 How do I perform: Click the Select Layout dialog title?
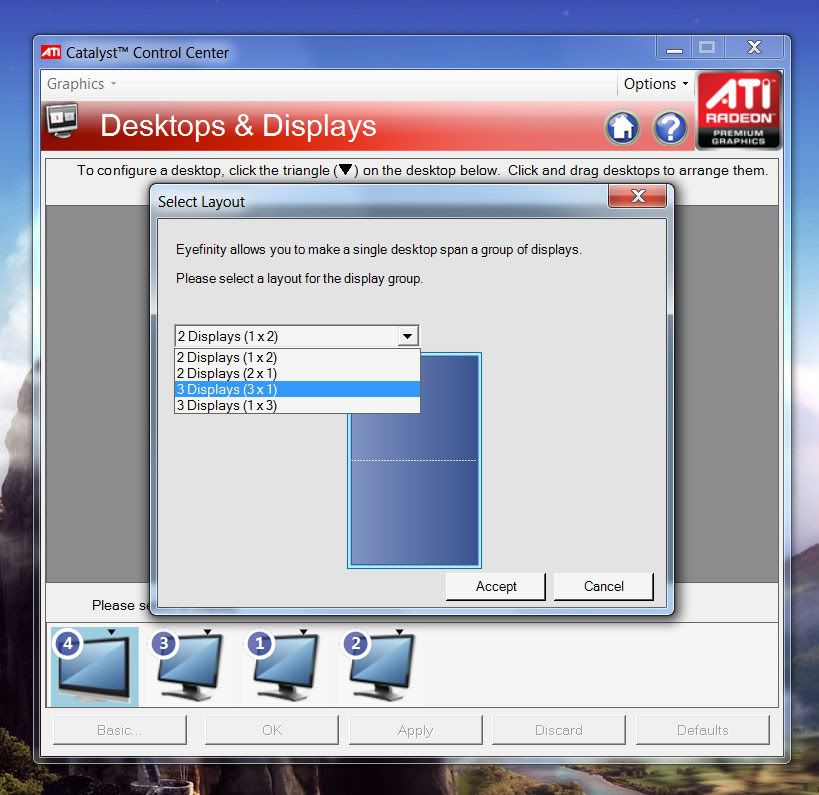pos(201,202)
